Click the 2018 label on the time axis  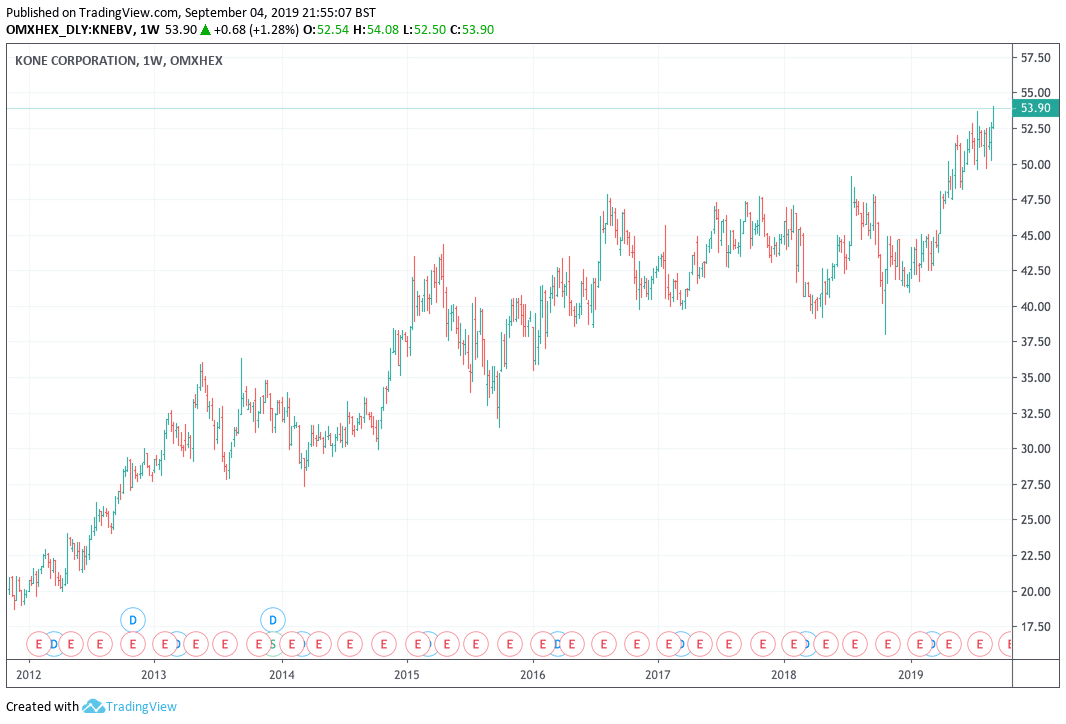pos(786,675)
